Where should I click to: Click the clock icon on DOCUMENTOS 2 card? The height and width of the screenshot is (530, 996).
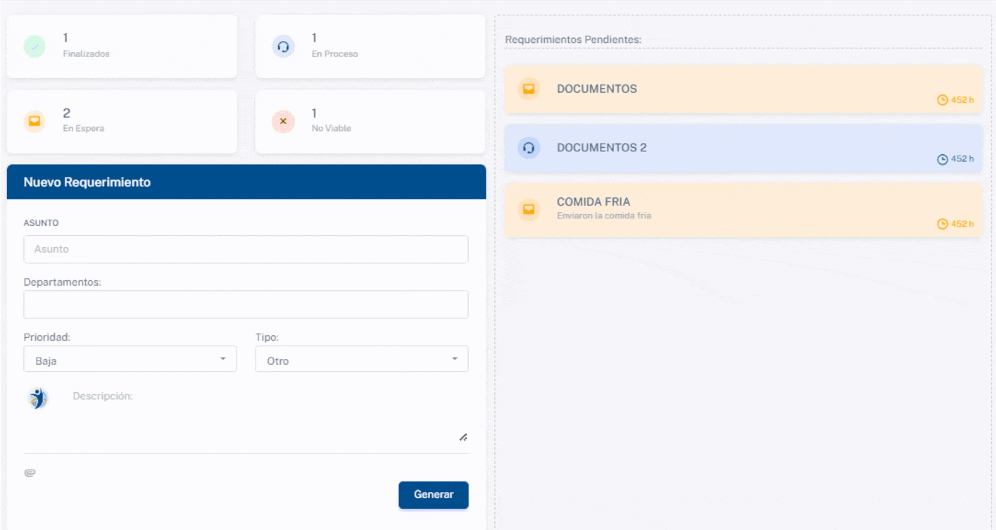942,159
